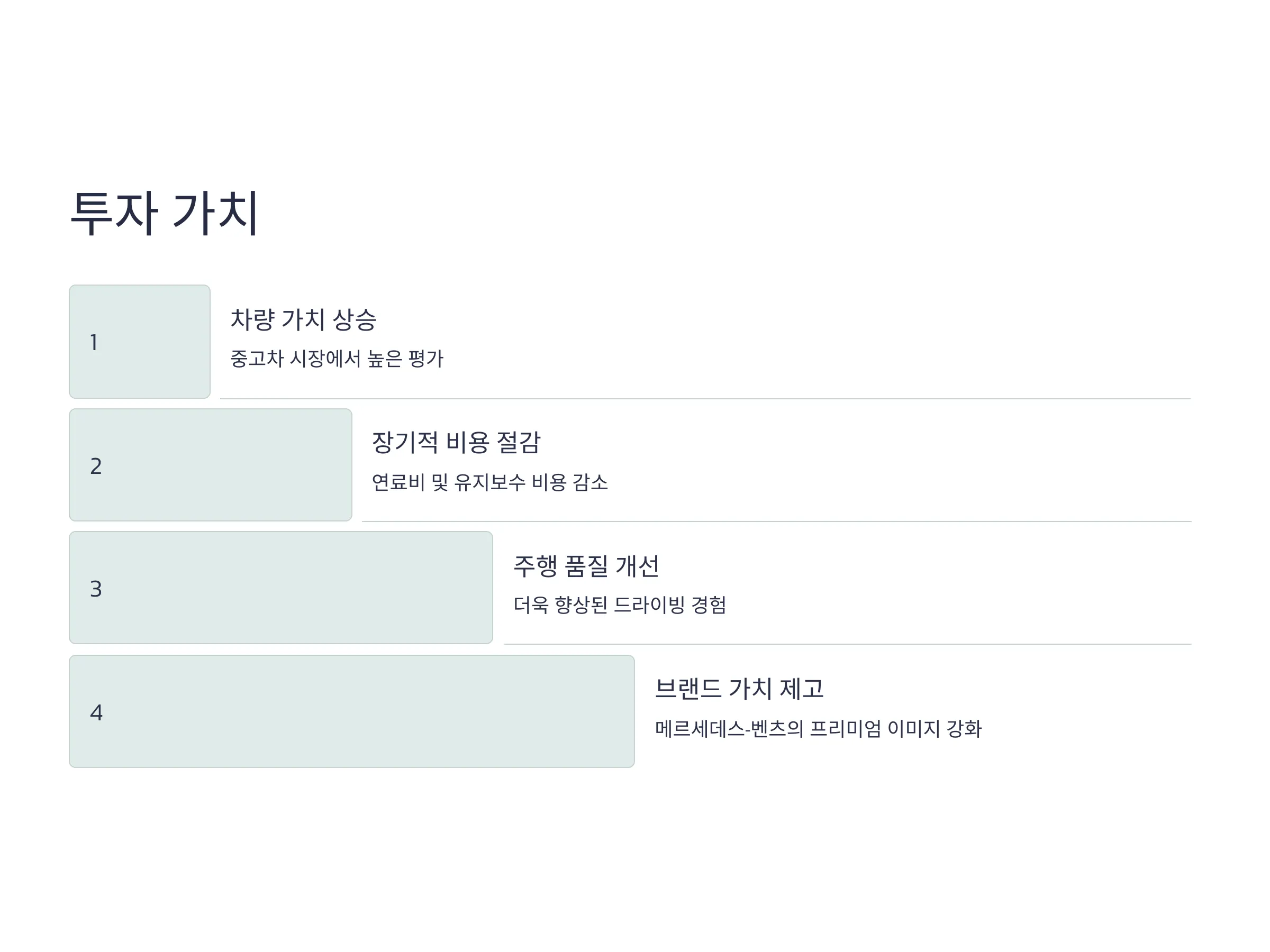Click the number 1 label
Image resolution: width=1270 pixels, height=952 pixels.
click(x=94, y=343)
